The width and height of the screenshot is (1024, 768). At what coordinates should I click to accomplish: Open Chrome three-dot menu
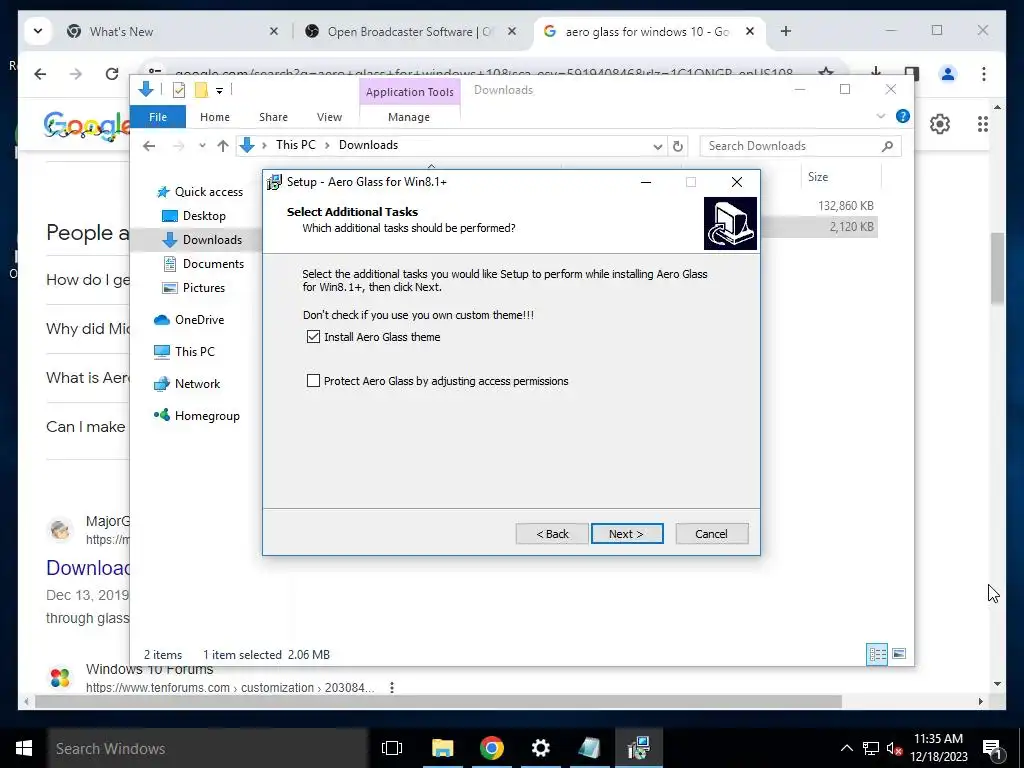pos(984,74)
